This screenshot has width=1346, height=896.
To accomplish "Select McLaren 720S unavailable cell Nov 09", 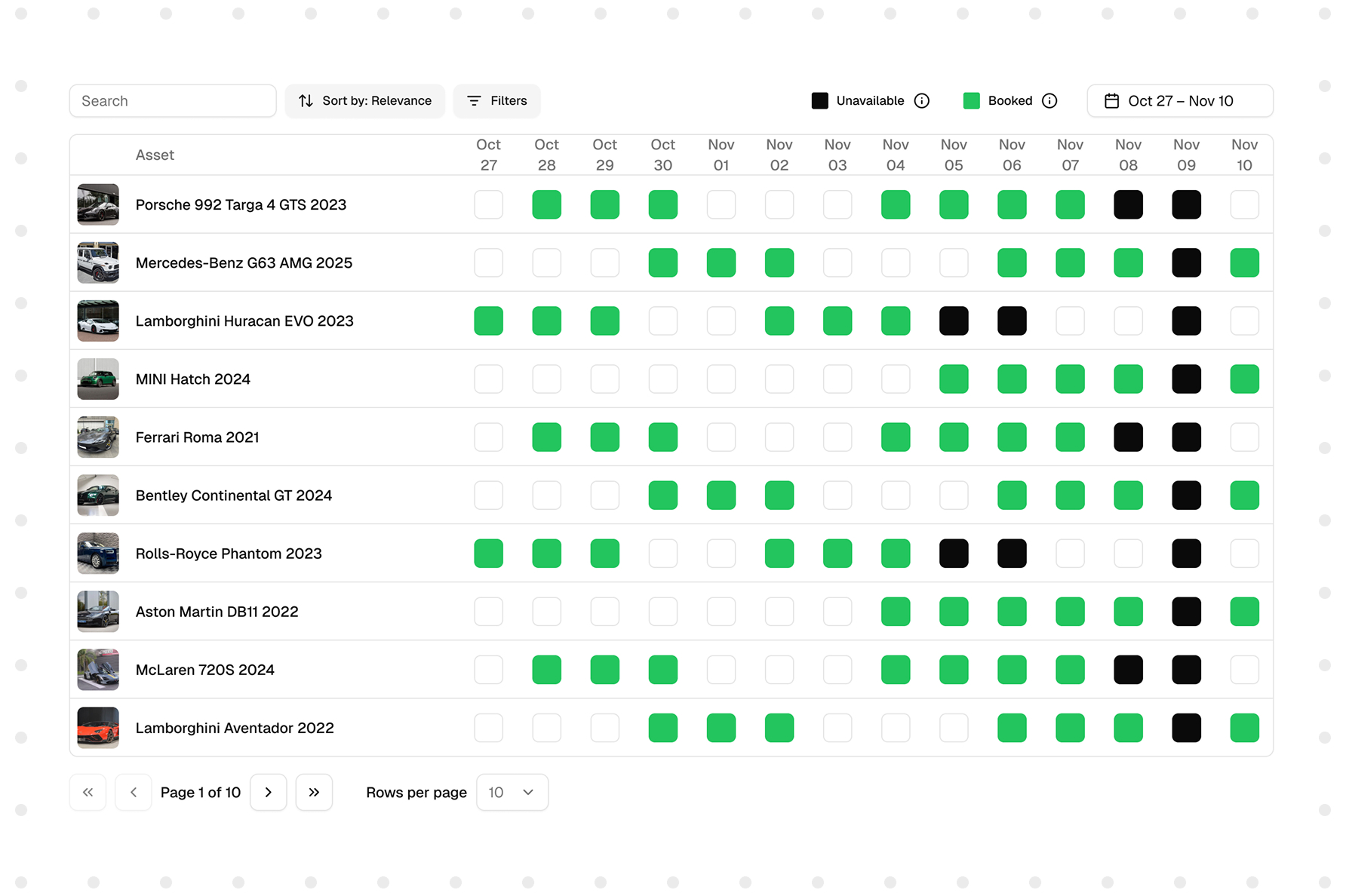I will pos(1186,669).
